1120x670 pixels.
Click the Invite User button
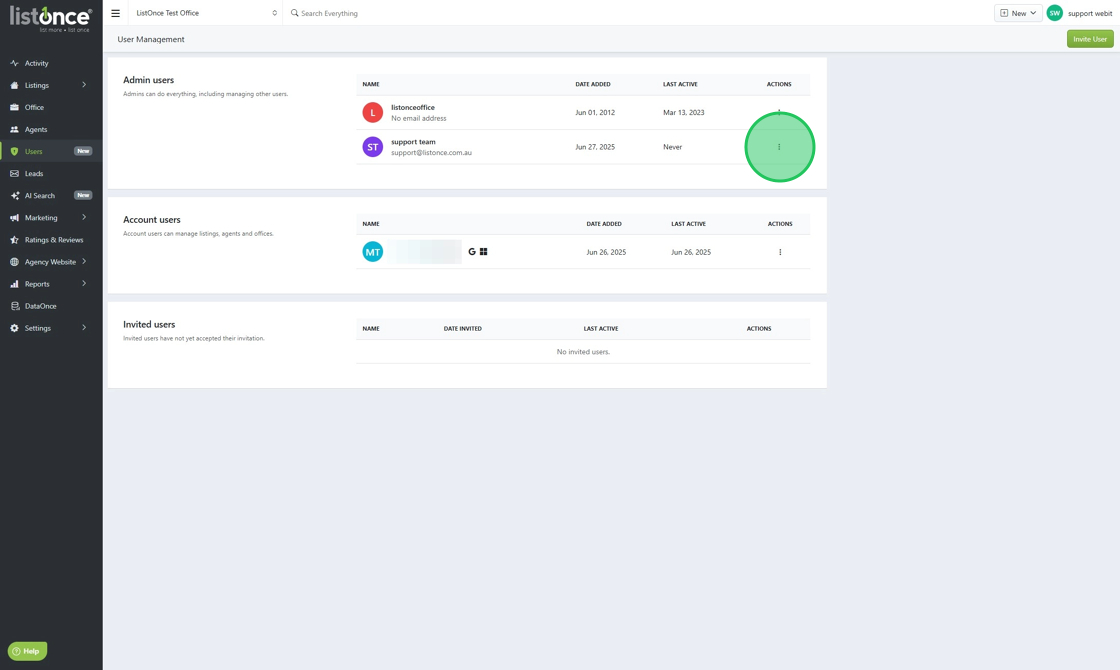click(x=1090, y=39)
